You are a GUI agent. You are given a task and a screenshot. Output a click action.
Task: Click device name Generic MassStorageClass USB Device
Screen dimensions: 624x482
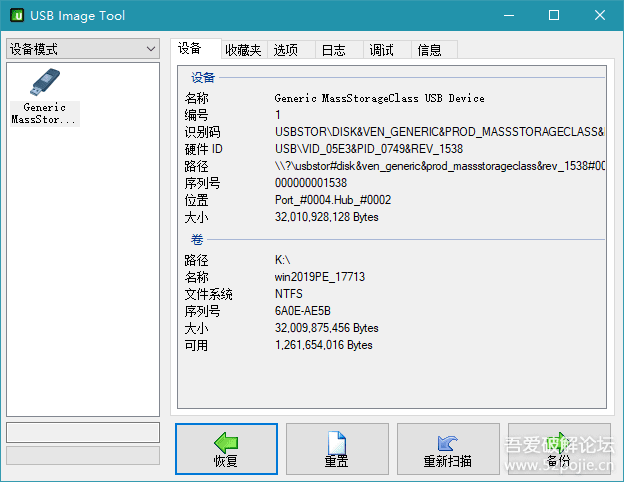click(379, 98)
